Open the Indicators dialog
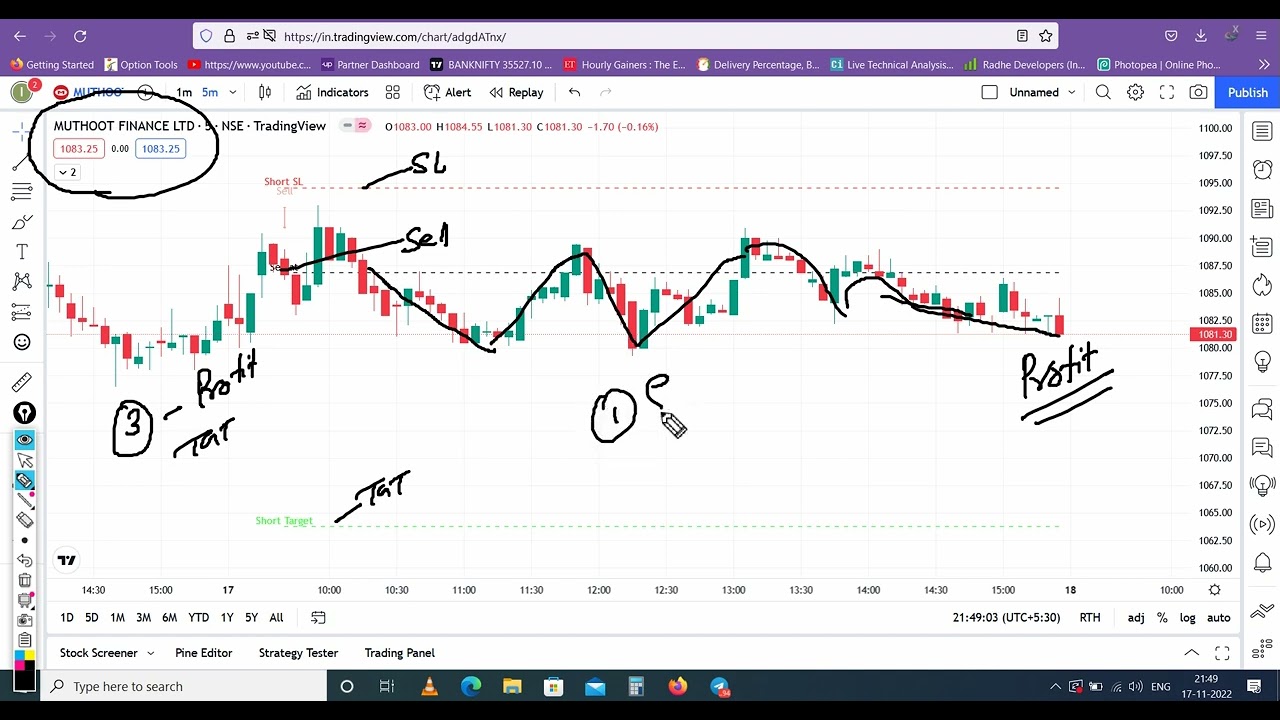 332,92
